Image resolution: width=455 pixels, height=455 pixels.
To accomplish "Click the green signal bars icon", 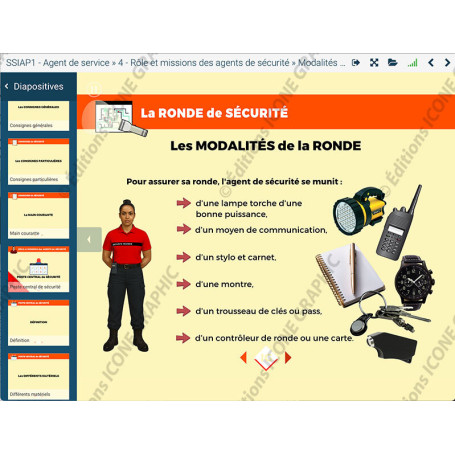I will tap(413, 62).
